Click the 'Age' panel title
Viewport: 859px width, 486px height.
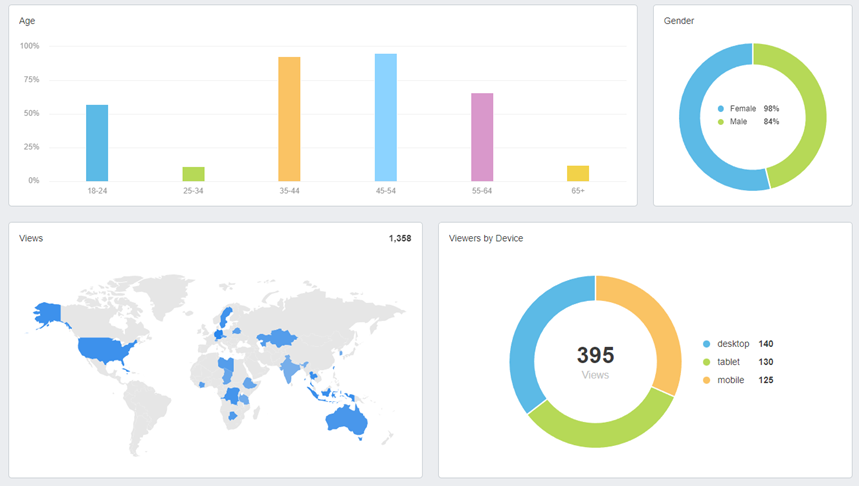pos(27,21)
